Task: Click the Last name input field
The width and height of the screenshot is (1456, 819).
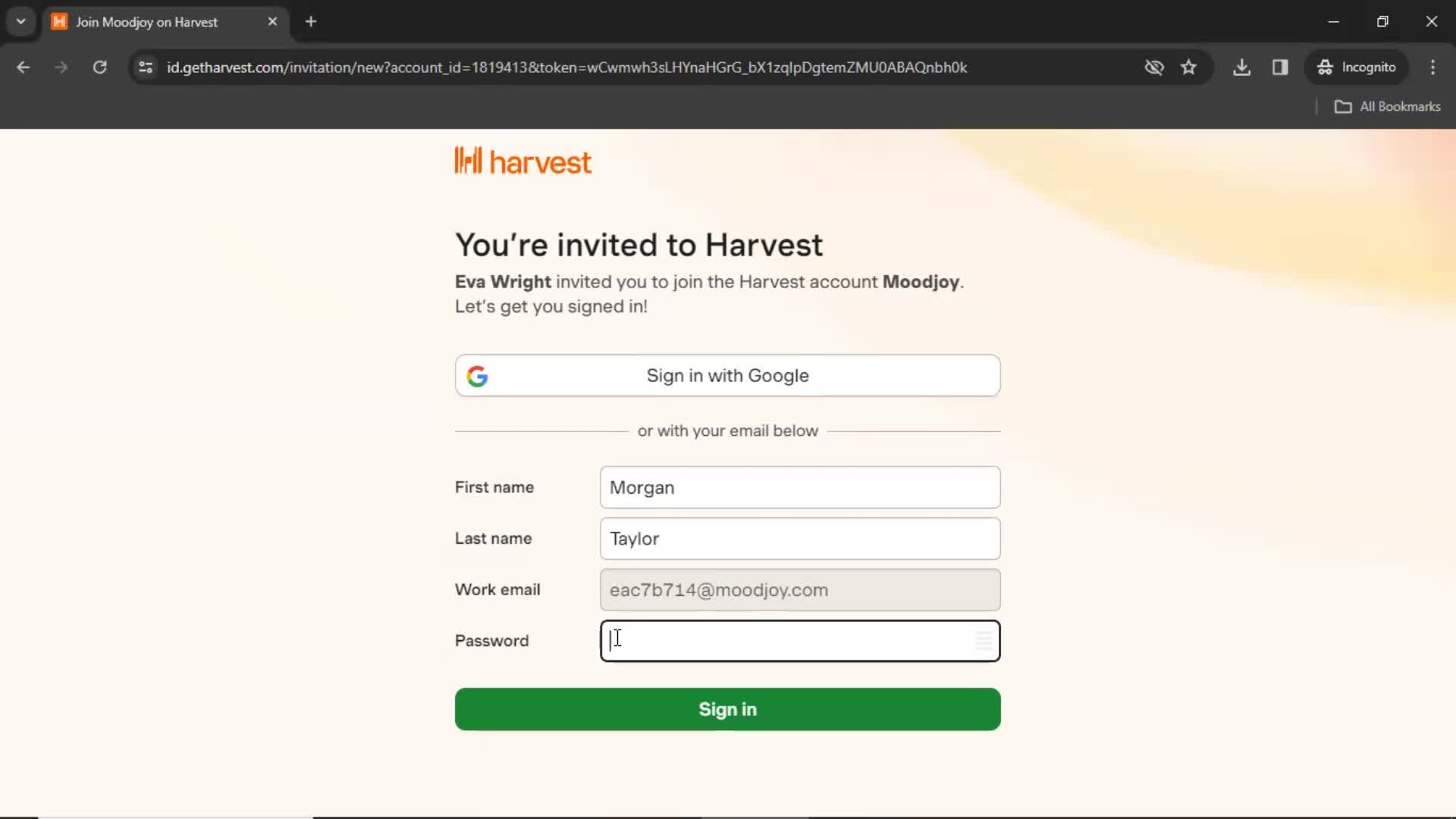Action: (801, 539)
